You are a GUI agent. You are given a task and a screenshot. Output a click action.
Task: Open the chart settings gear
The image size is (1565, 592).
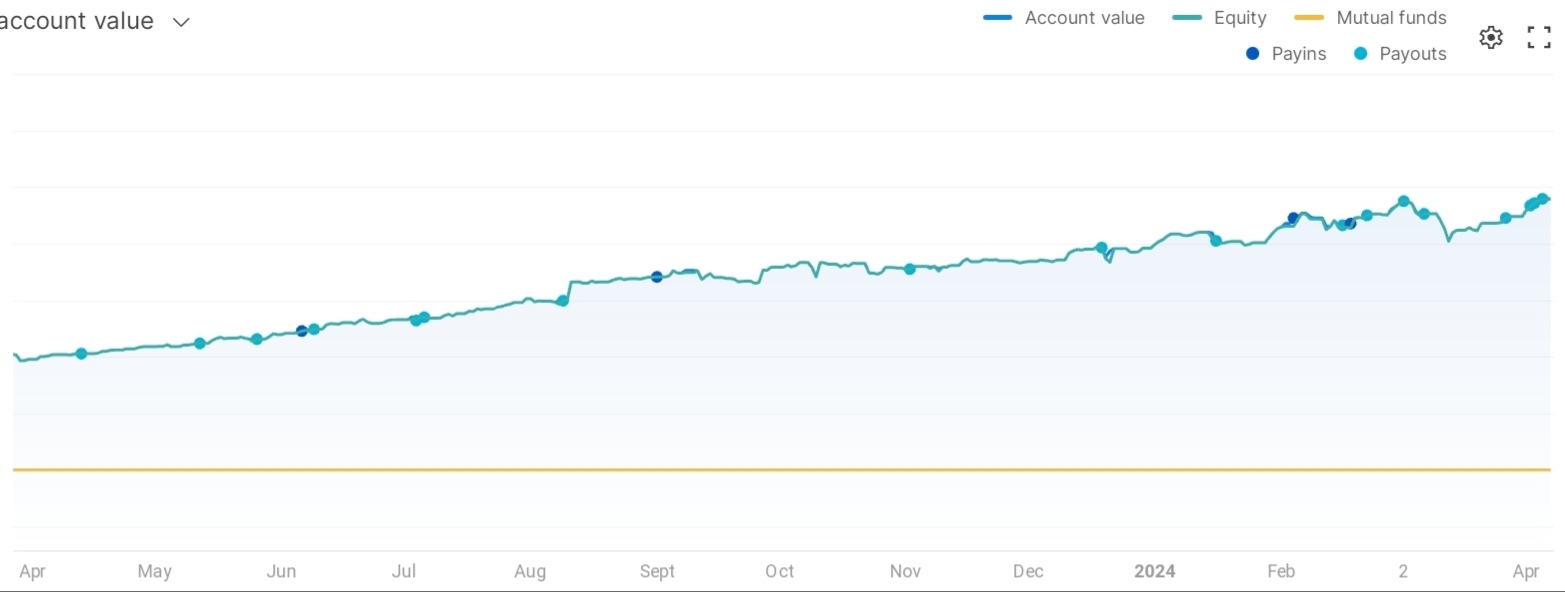(x=1490, y=38)
